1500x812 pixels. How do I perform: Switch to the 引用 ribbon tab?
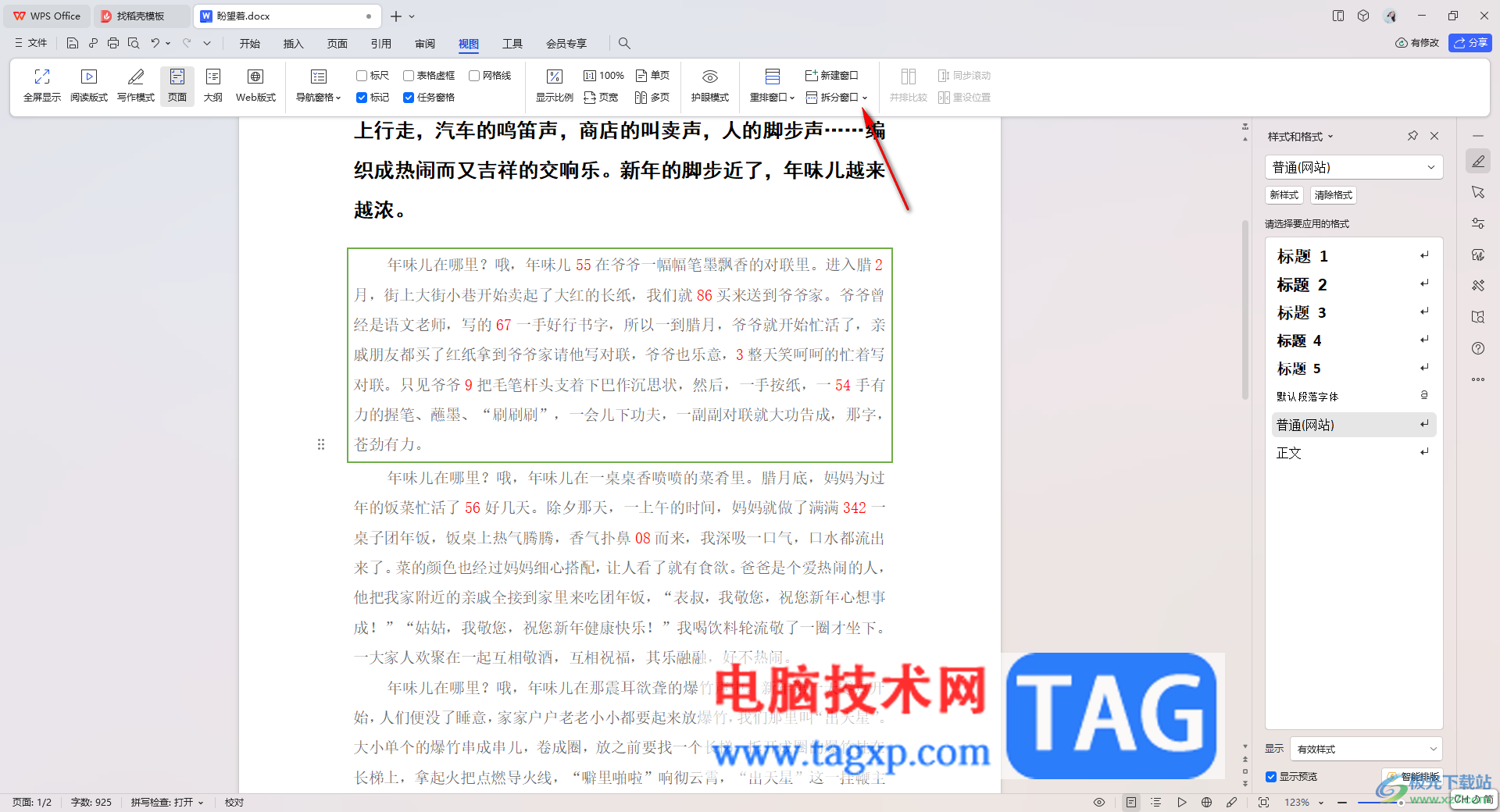(381, 44)
